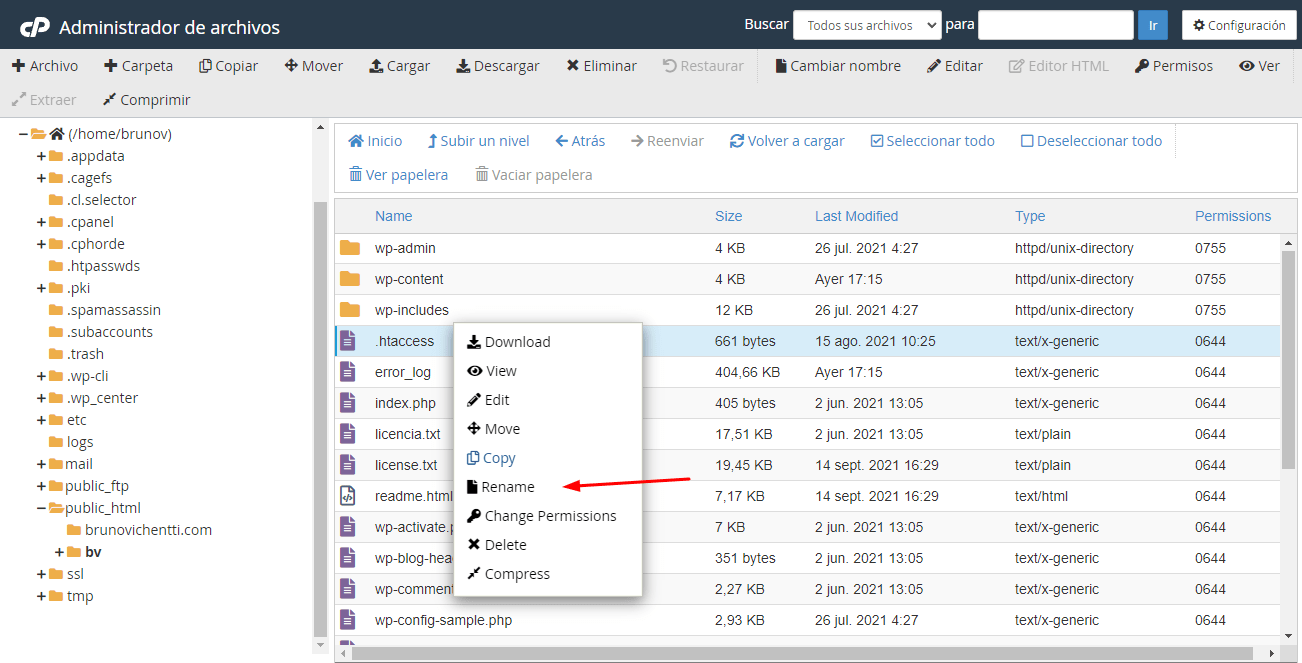This screenshot has width=1302, height=663.
Task: Go back with Atrás
Action: pyautogui.click(x=580, y=141)
